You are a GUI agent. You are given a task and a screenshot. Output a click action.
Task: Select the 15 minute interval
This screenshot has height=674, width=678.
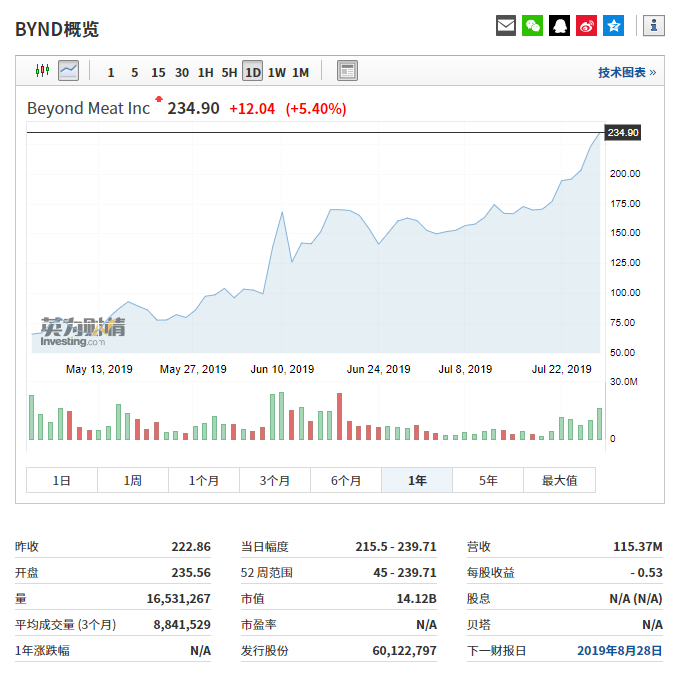click(158, 72)
